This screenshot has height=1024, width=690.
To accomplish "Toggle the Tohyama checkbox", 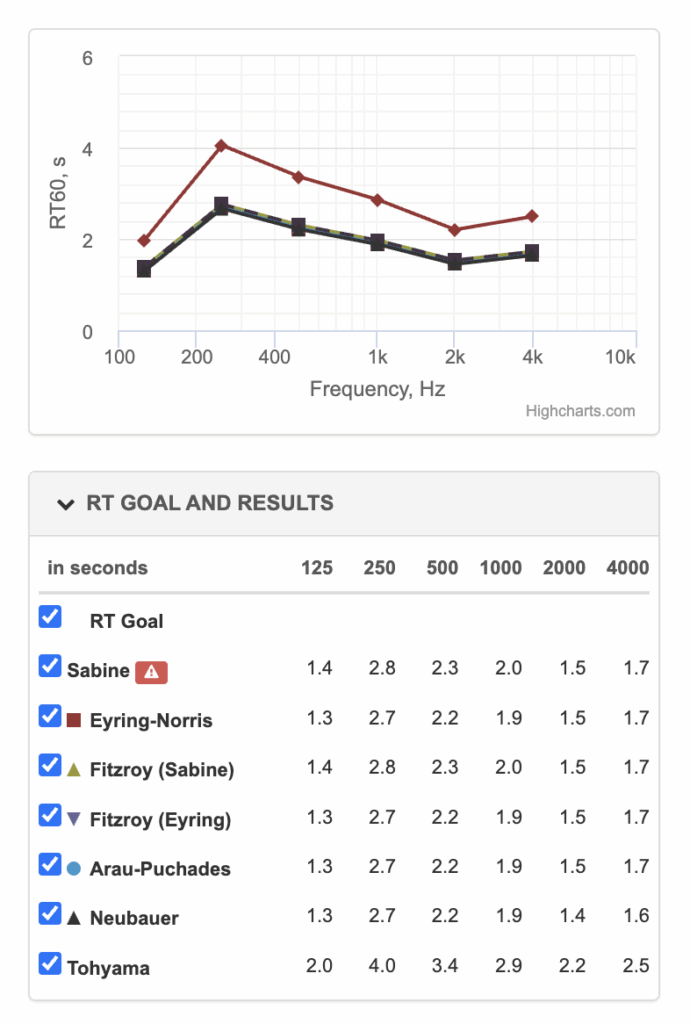I will 50,963.
